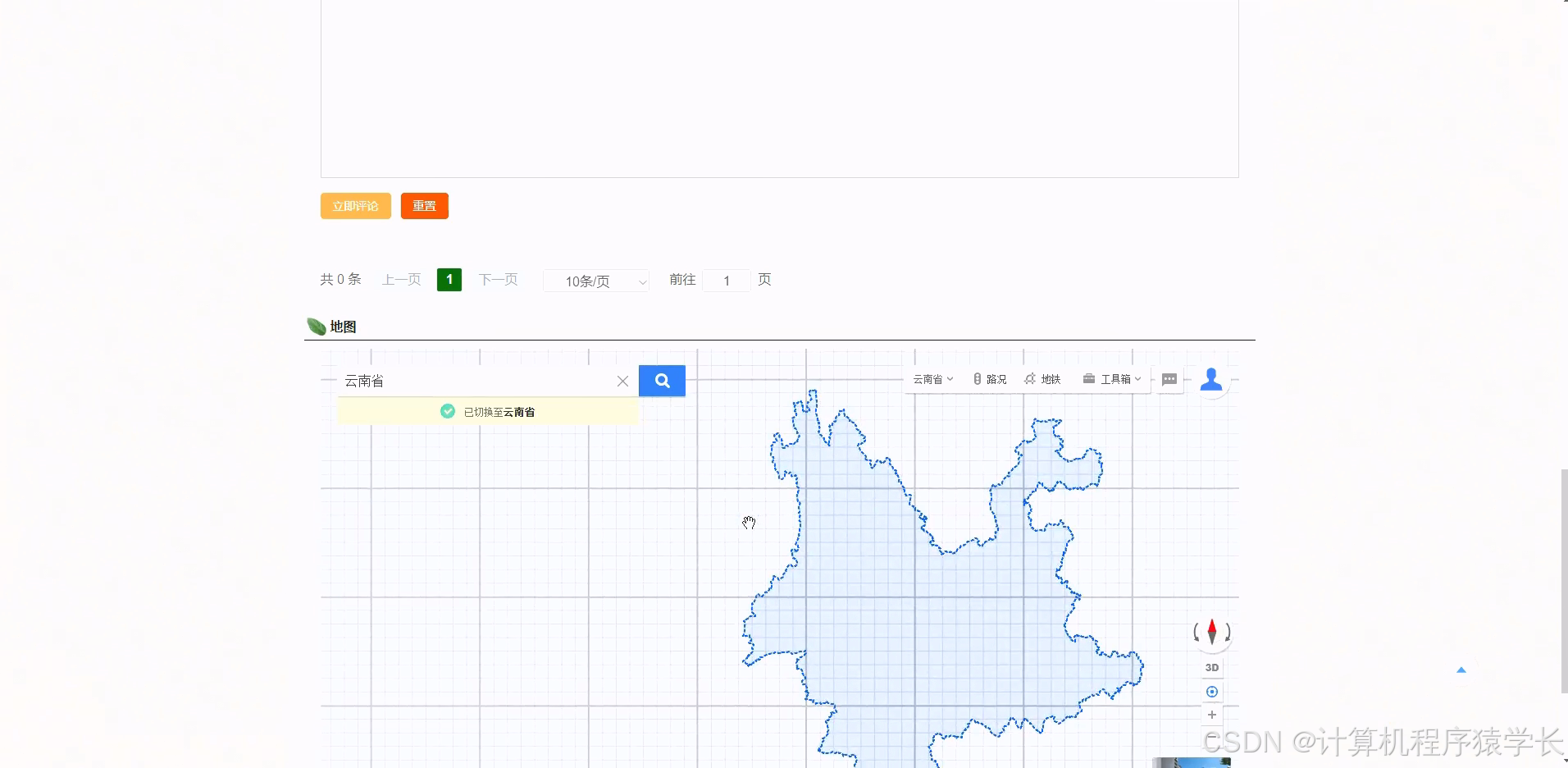Image resolution: width=1568 pixels, height=768 pixels.
Task: Click the 立即评论 submit comment button
Action: pos(355,206)
